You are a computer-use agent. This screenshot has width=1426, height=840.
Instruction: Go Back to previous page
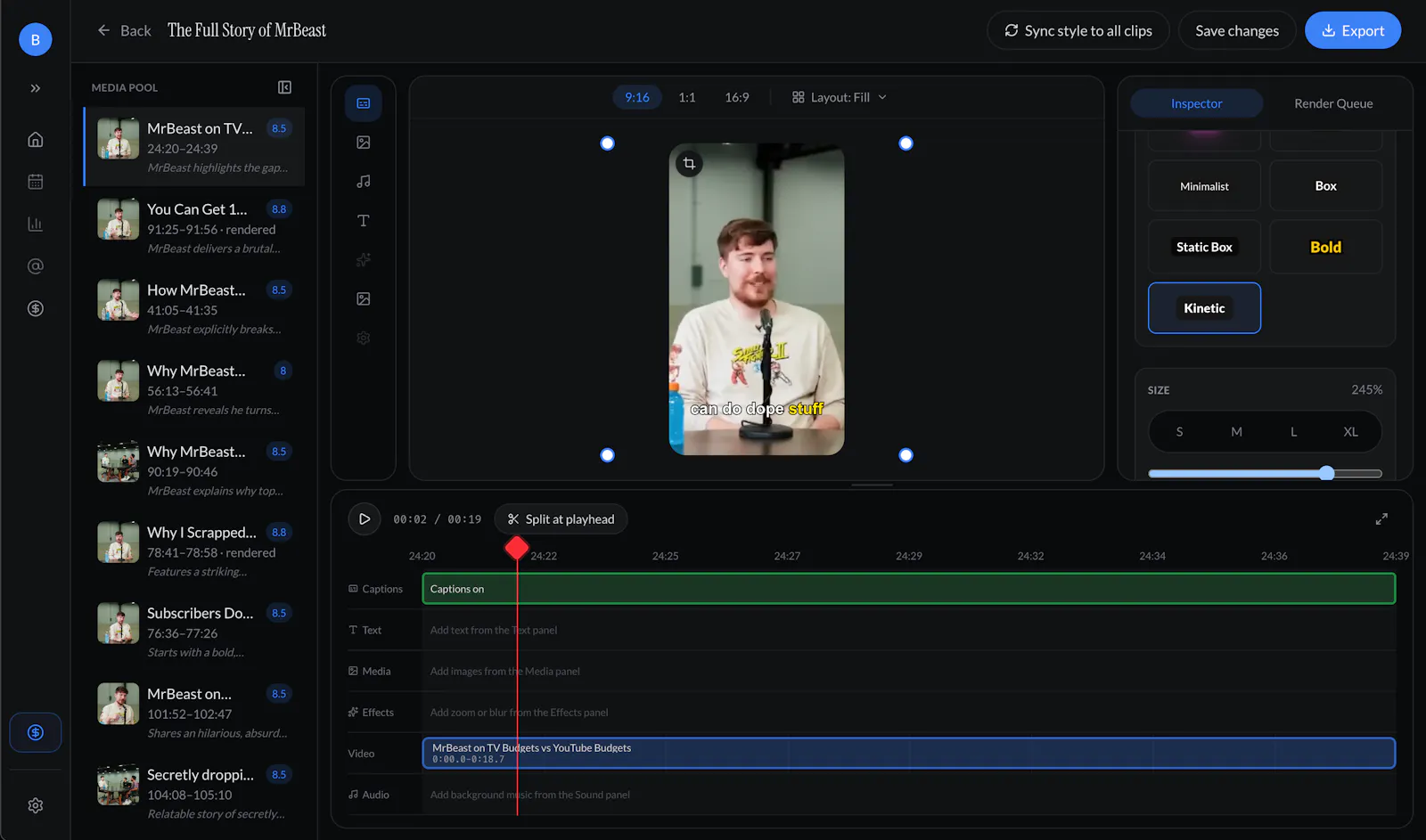pyautogui.click(x=124, y=30)
